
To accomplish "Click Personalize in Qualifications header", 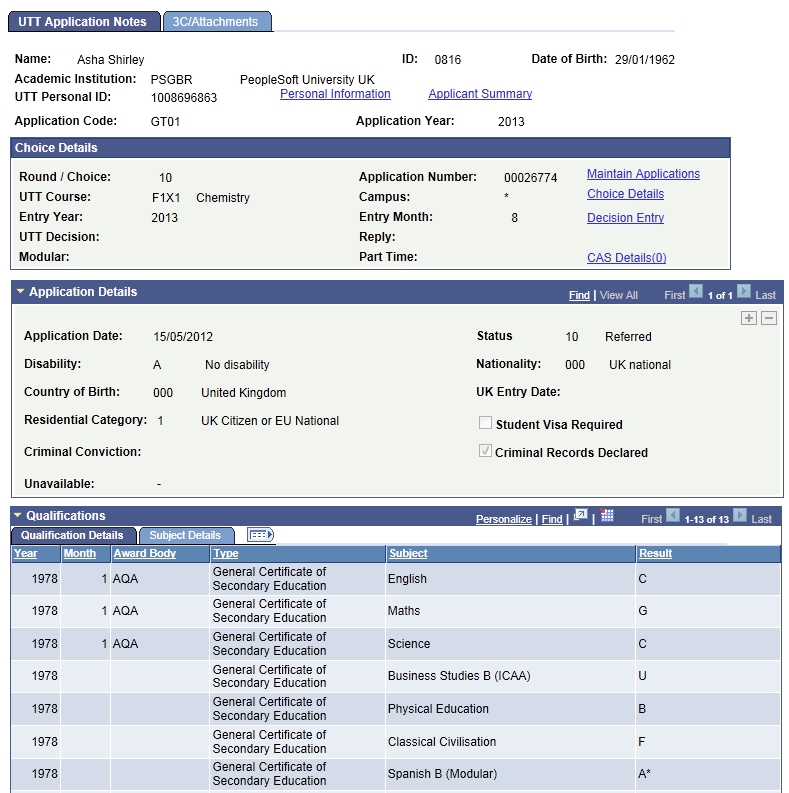I will coord(504,519).
